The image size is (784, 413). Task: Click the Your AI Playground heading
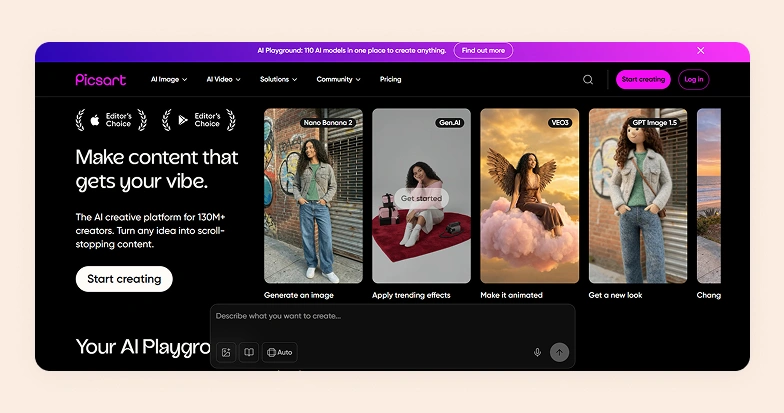[x=143, y=346]
